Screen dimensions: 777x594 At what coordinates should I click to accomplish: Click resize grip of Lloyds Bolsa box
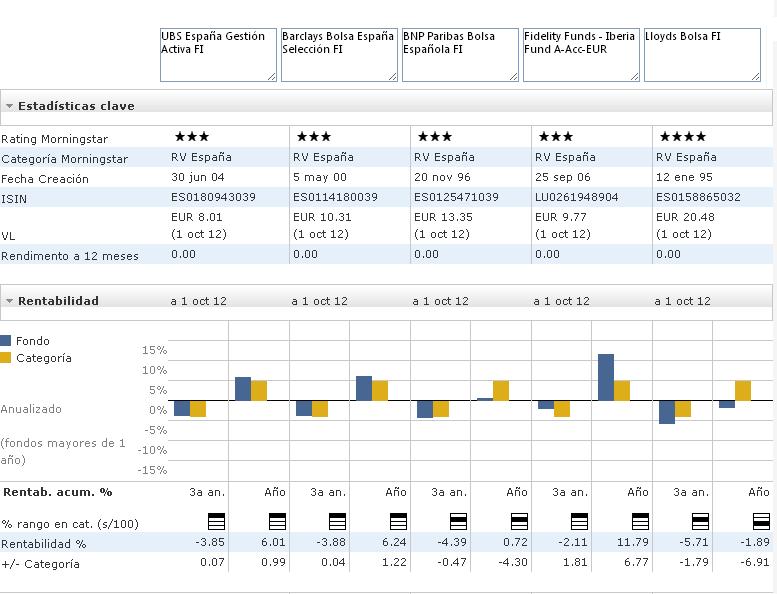coord(755,77)
